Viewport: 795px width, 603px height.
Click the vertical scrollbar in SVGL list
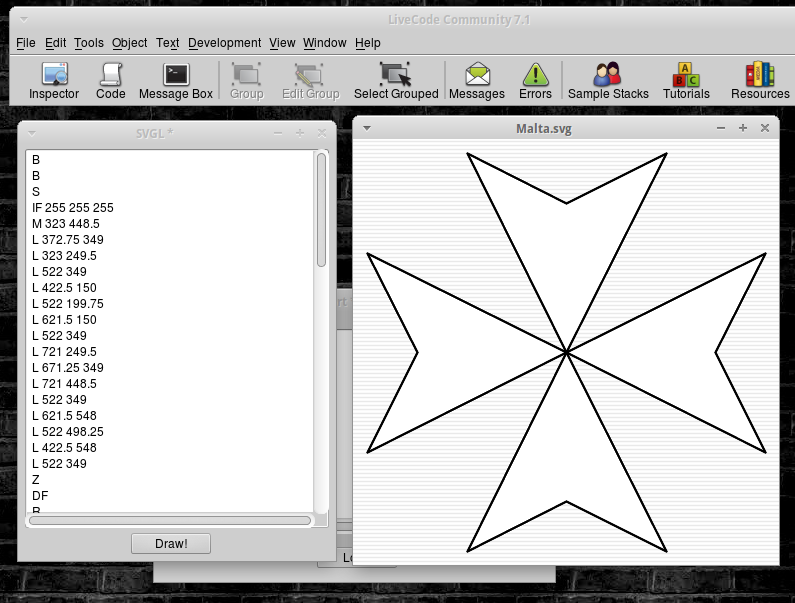coord(322,210)
